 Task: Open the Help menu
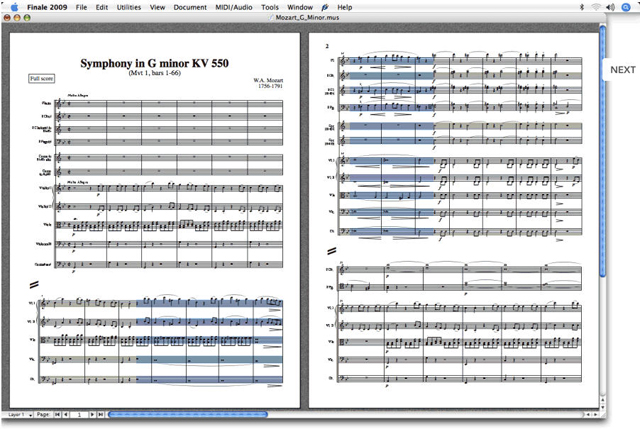coord(344,7)
